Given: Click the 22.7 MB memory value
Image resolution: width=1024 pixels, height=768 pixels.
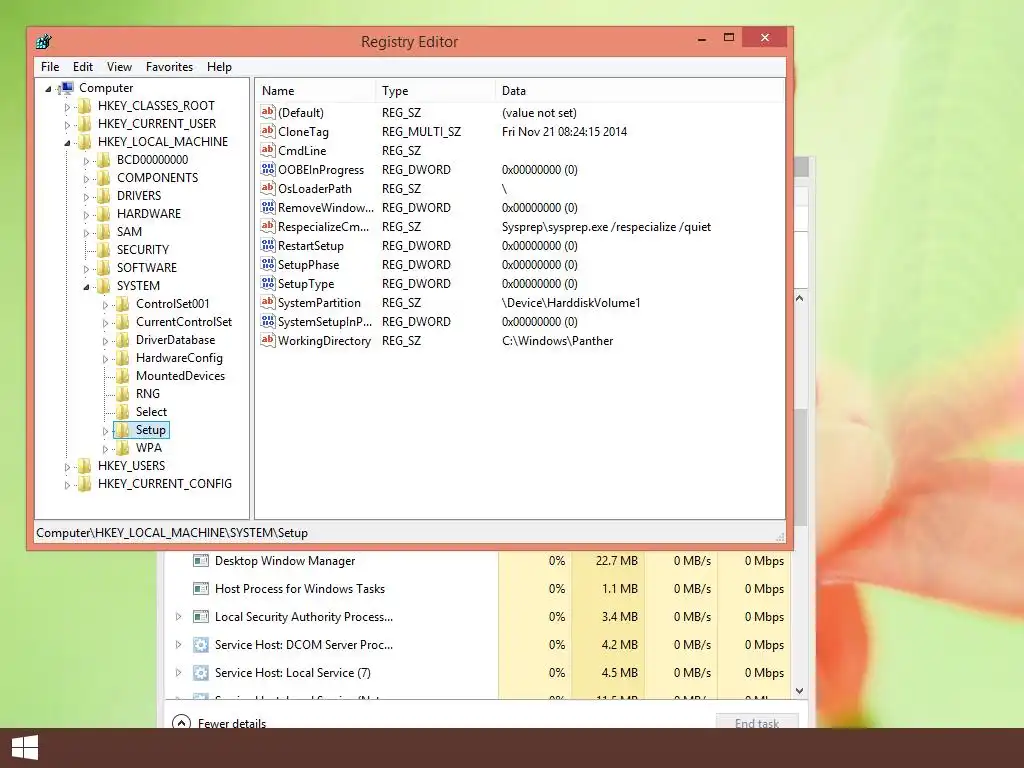Looking at the screenshot, I should click(x=616, y=560).
